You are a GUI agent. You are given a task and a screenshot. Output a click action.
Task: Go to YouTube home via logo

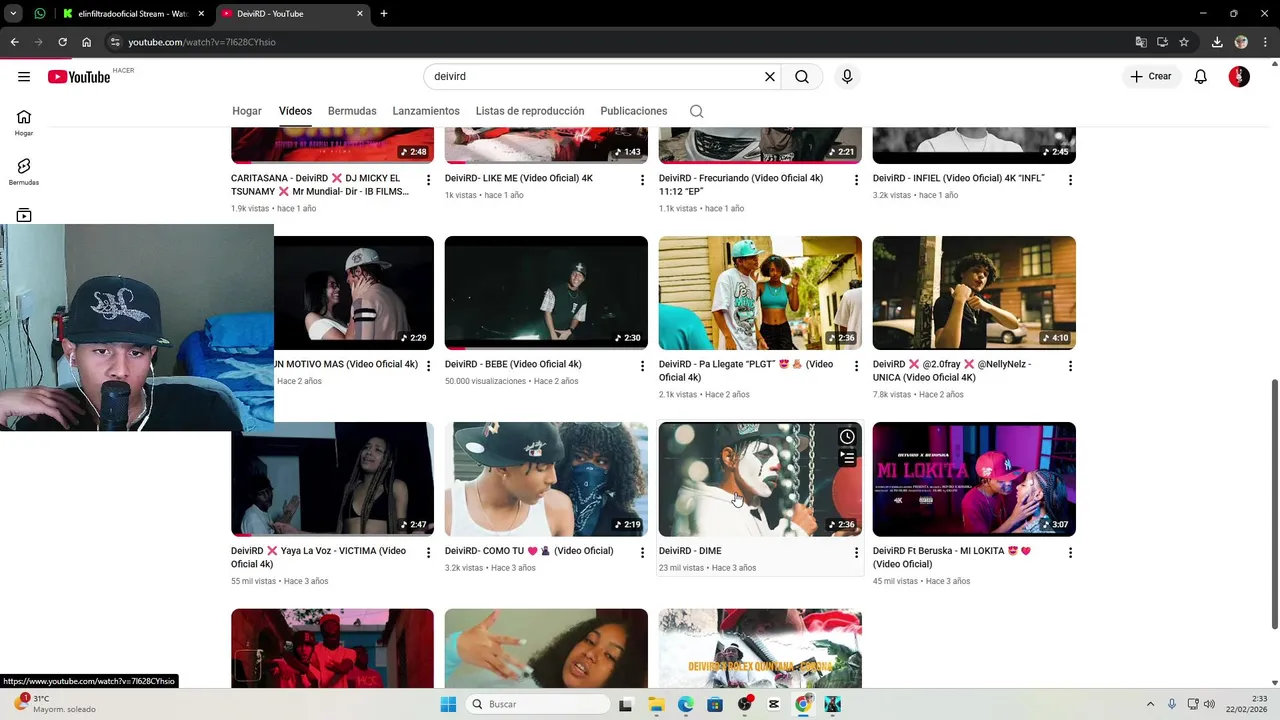pos(78,77)
